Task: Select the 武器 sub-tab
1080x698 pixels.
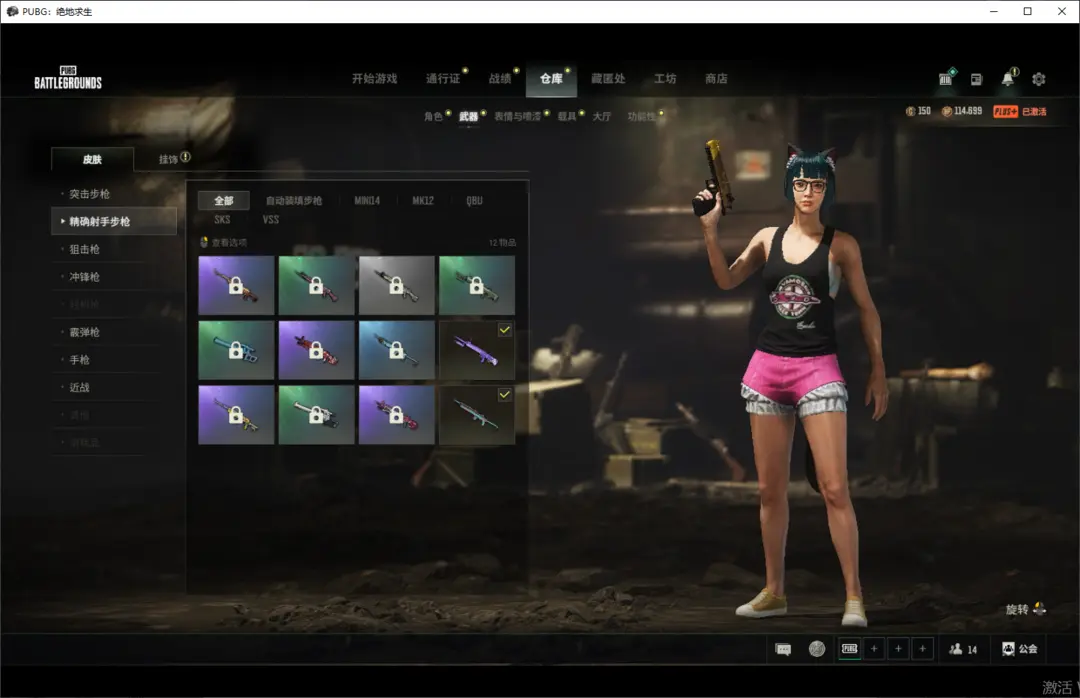Action: [468, 116]
